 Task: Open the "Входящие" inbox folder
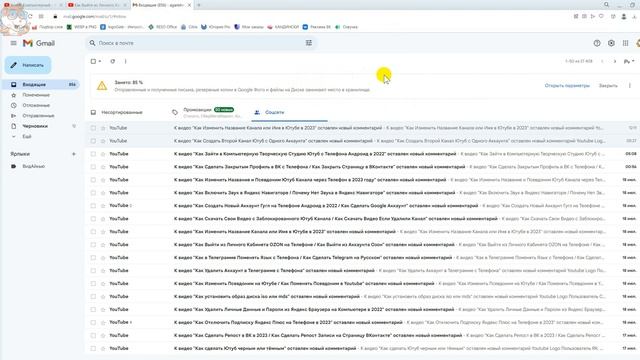pos(41,84)
